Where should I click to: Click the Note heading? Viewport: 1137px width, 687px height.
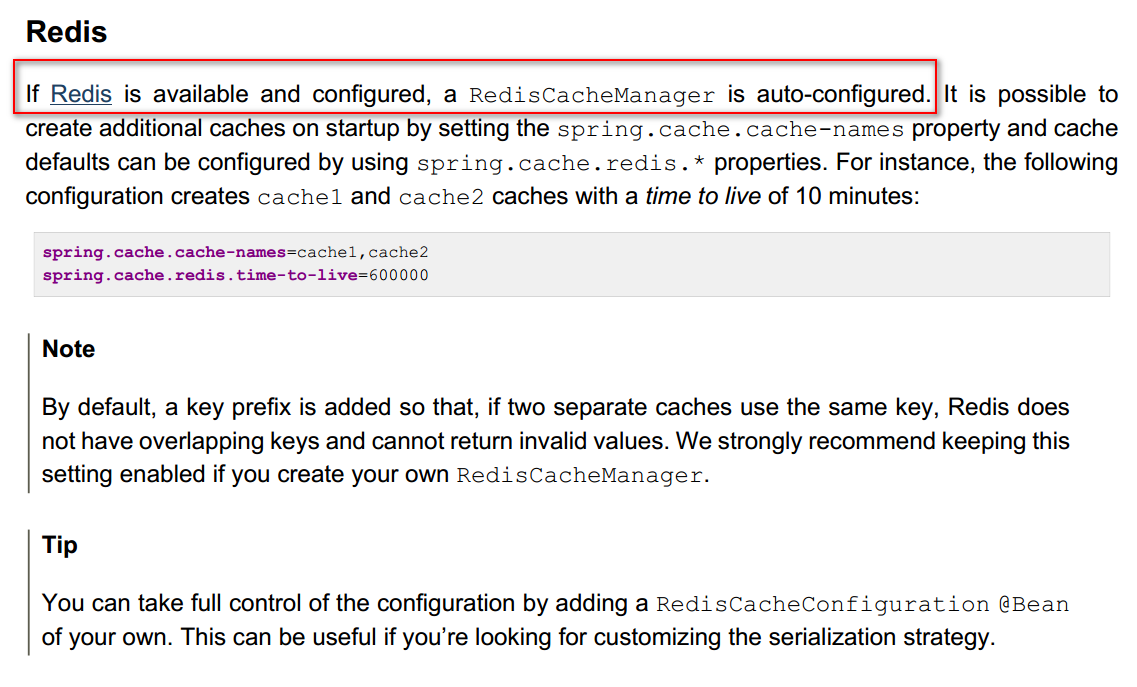point(69,349)
